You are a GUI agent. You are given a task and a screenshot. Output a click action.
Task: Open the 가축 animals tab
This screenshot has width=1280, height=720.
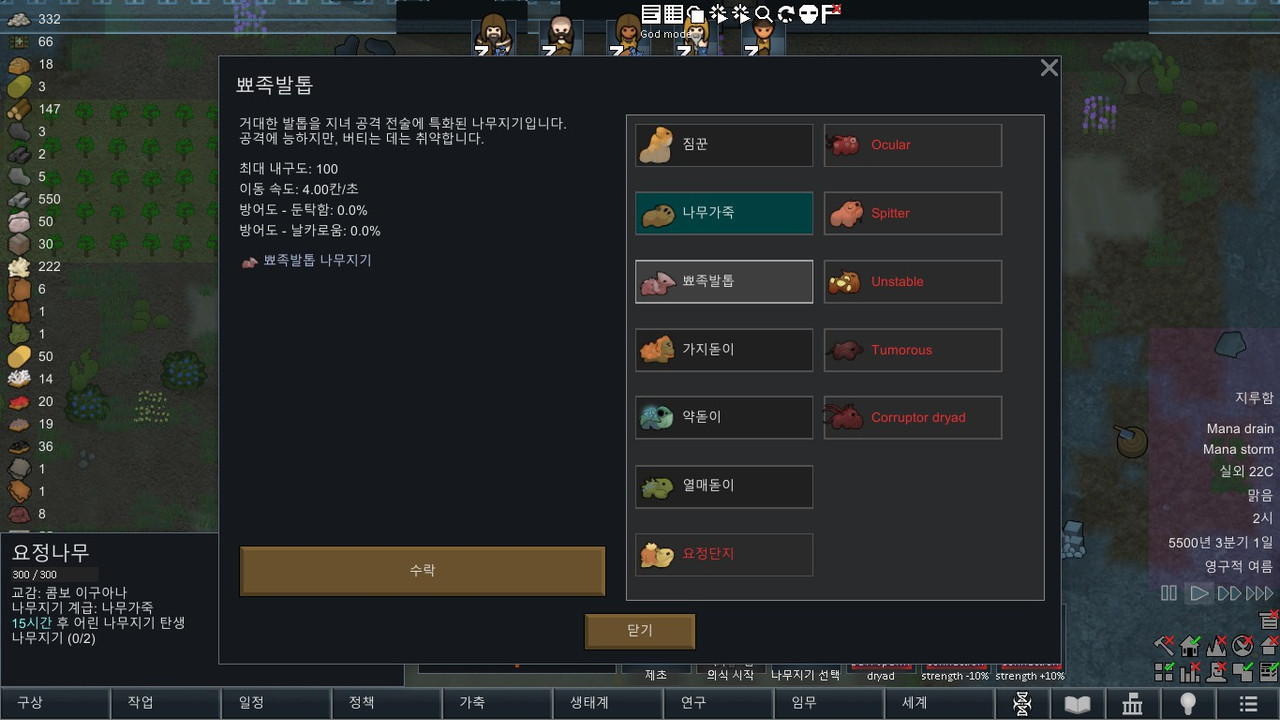pyautogui.click(x=472, y=703)
